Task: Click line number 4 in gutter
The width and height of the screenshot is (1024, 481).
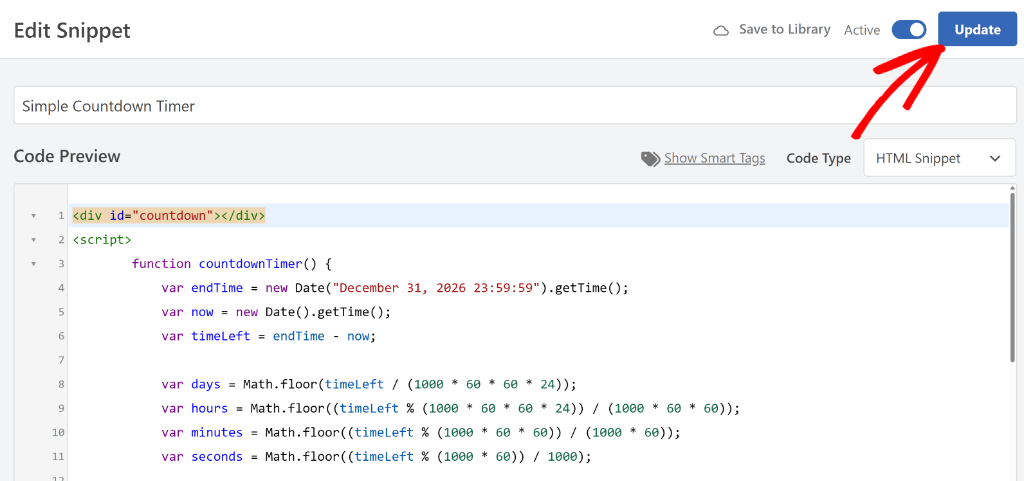Action: coord(61,288)
